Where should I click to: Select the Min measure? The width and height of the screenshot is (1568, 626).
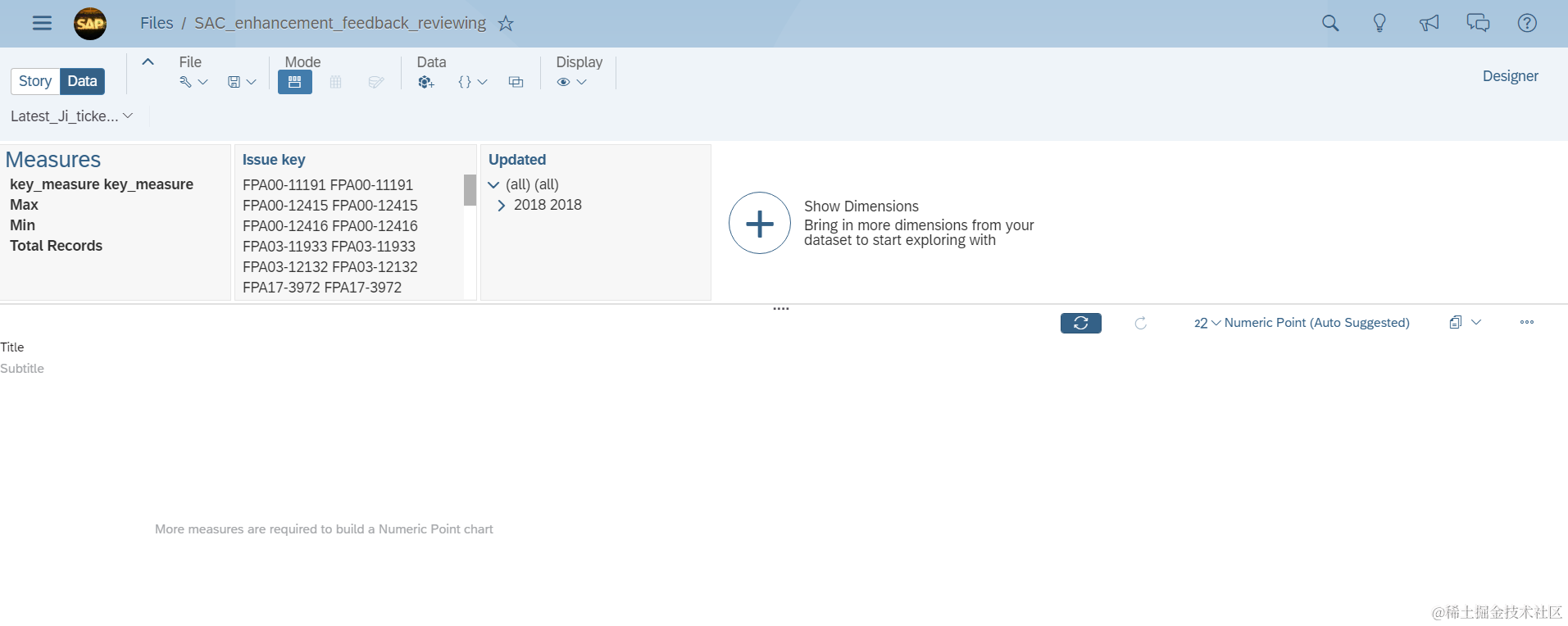pos(22,225)
